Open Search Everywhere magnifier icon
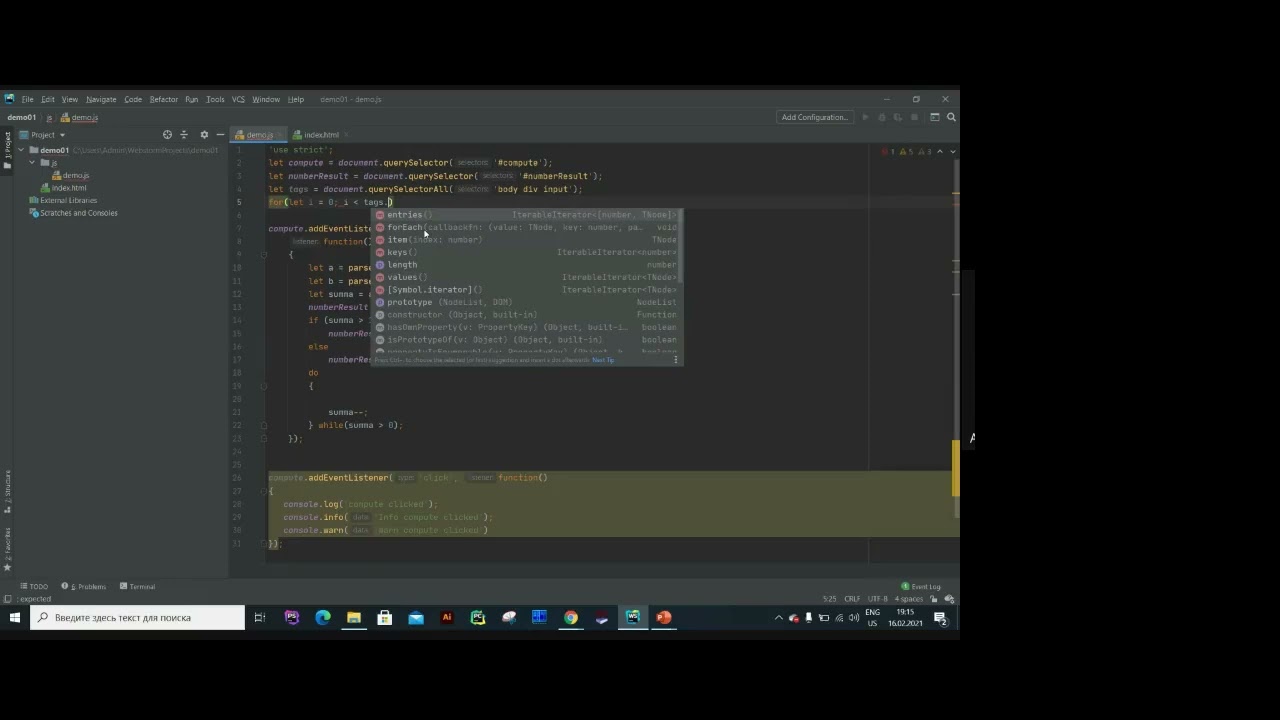The height and width of the screenshot is (720, 1280). [x=951, y=117]
